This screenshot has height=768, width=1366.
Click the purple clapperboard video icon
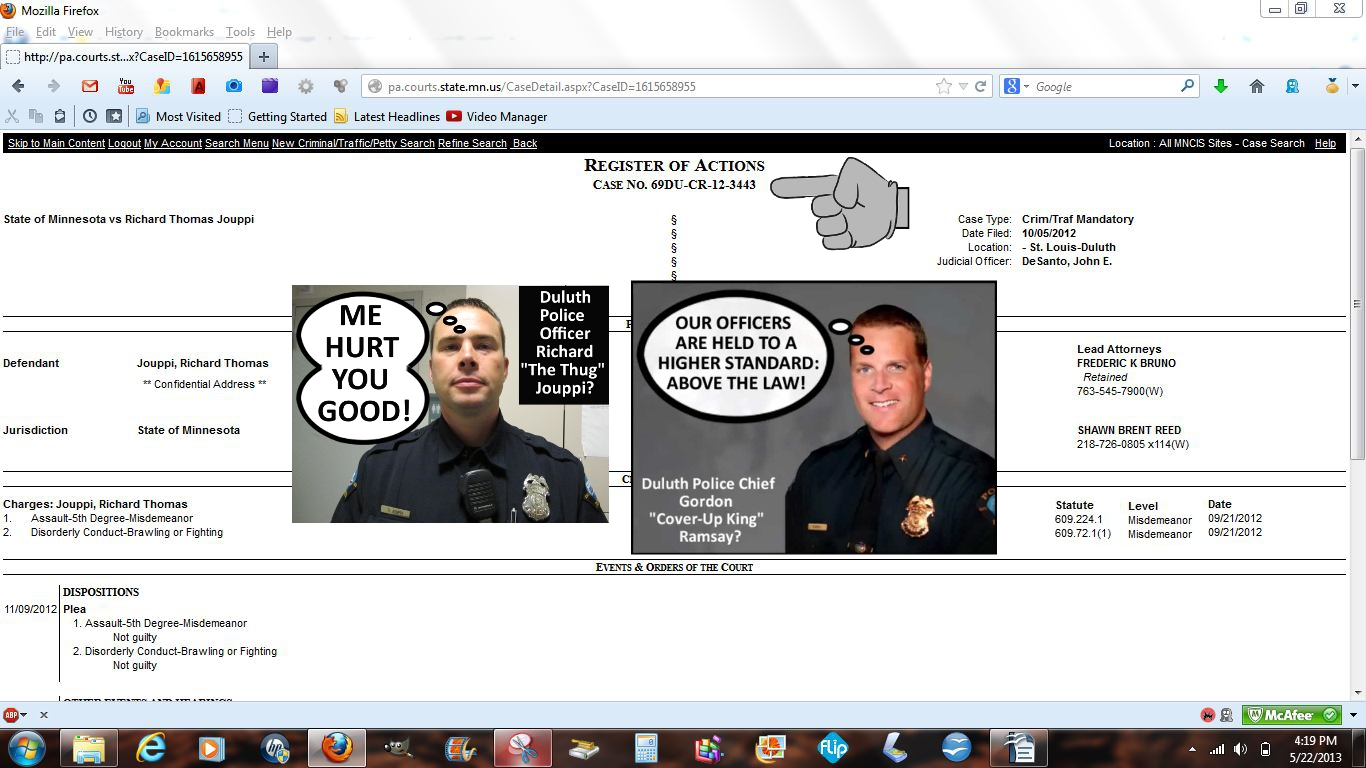270,86
